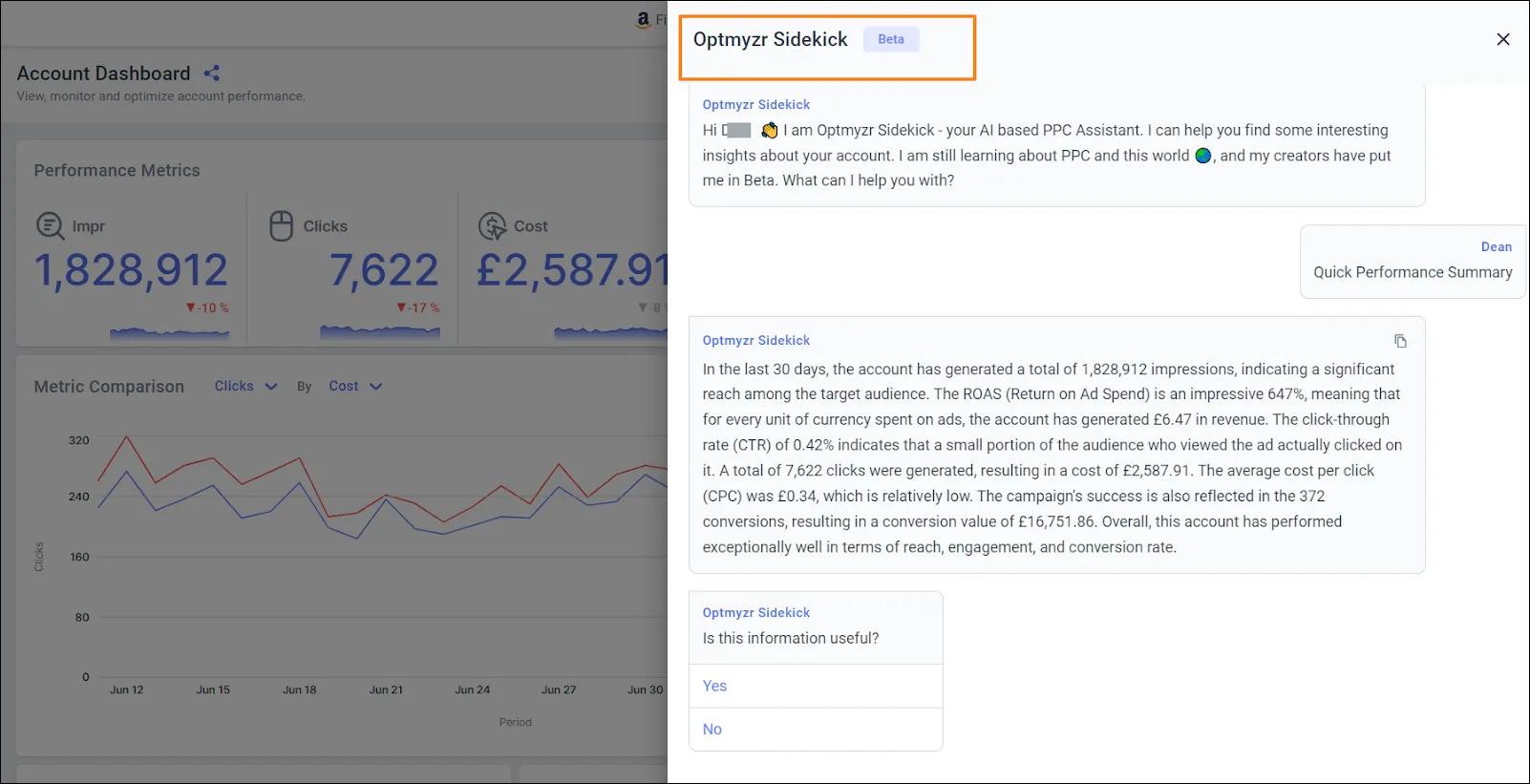Click the Impr sparkline chart
The height and width of the screenshot is (784, 1530).
click(x=169, y=332)
